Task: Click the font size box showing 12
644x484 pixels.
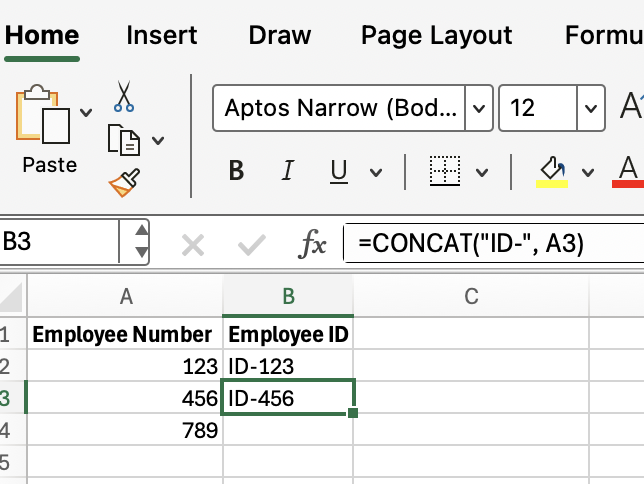Action: point(538,108)
